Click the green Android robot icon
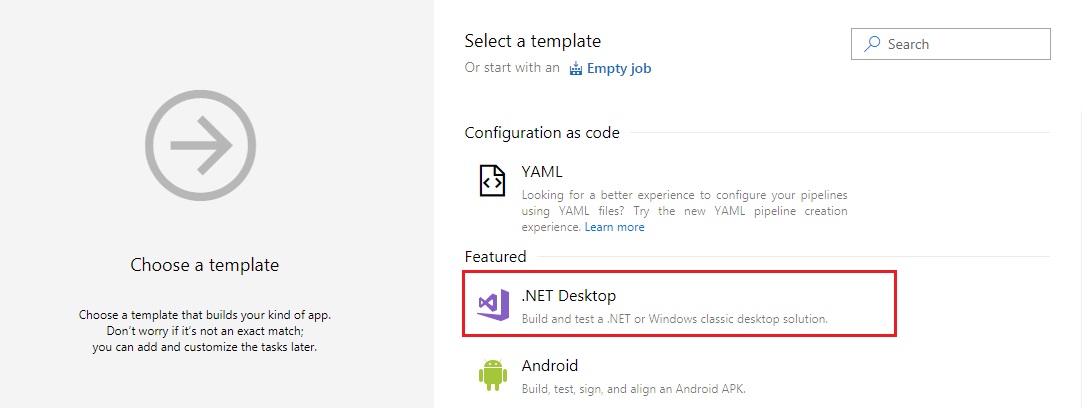This screenshot has width=1082, height=408. pos(493,375)
